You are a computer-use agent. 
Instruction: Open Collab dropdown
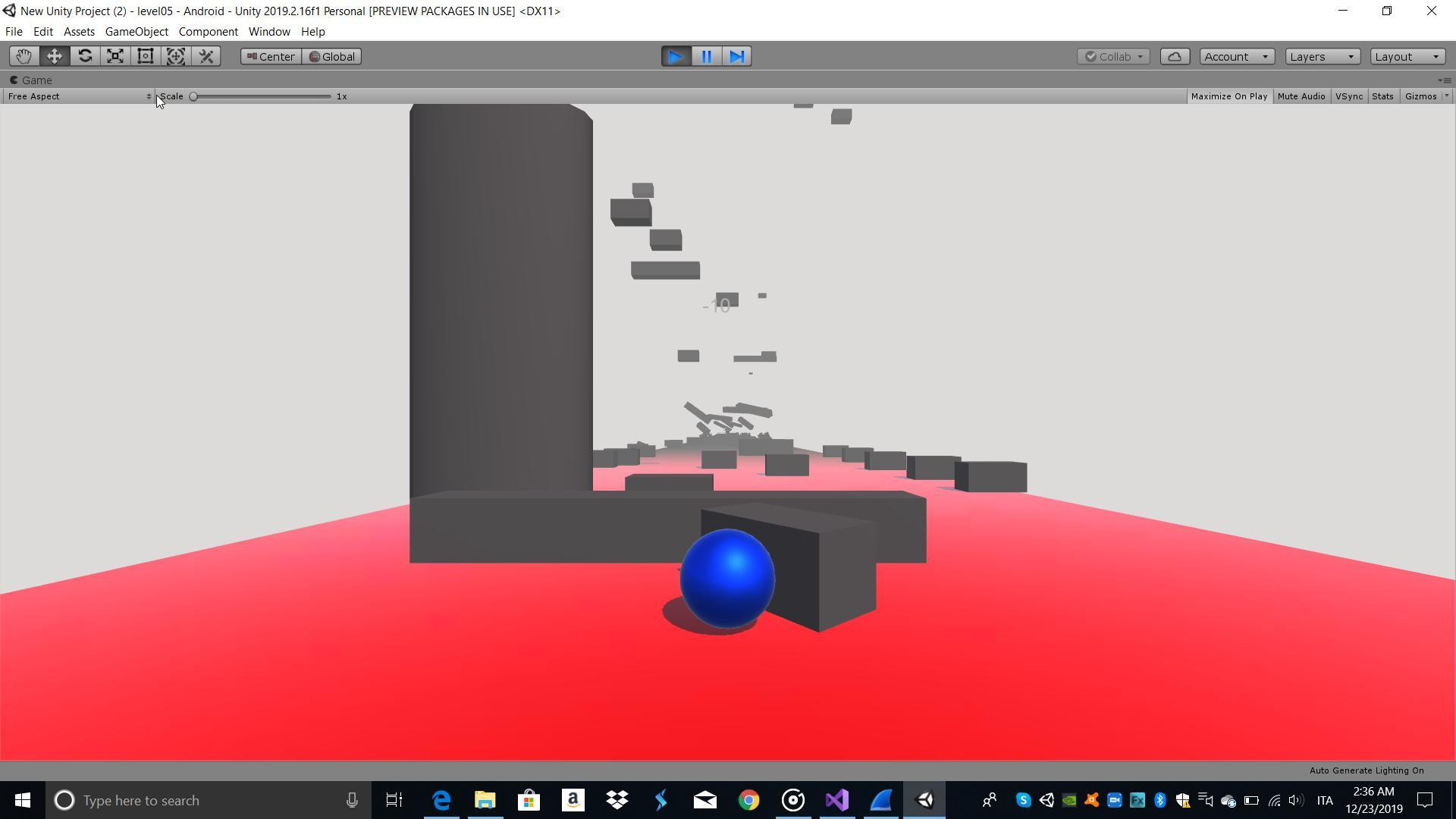coord(1113,56)
